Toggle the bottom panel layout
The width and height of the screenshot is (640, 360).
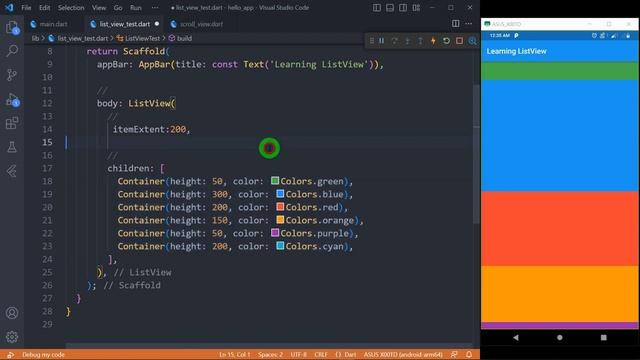click(390, 8)
